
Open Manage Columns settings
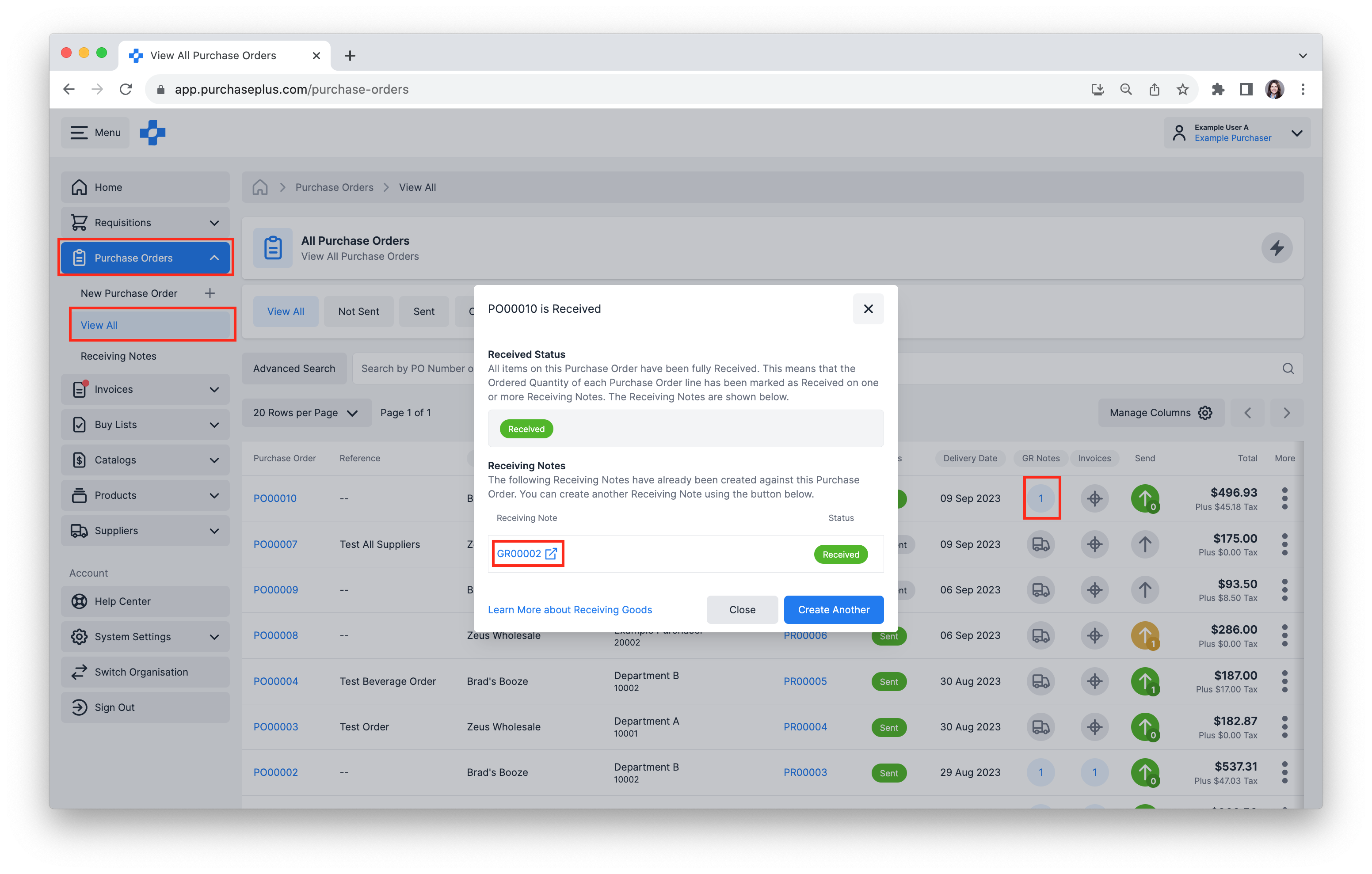point(1161,413)
